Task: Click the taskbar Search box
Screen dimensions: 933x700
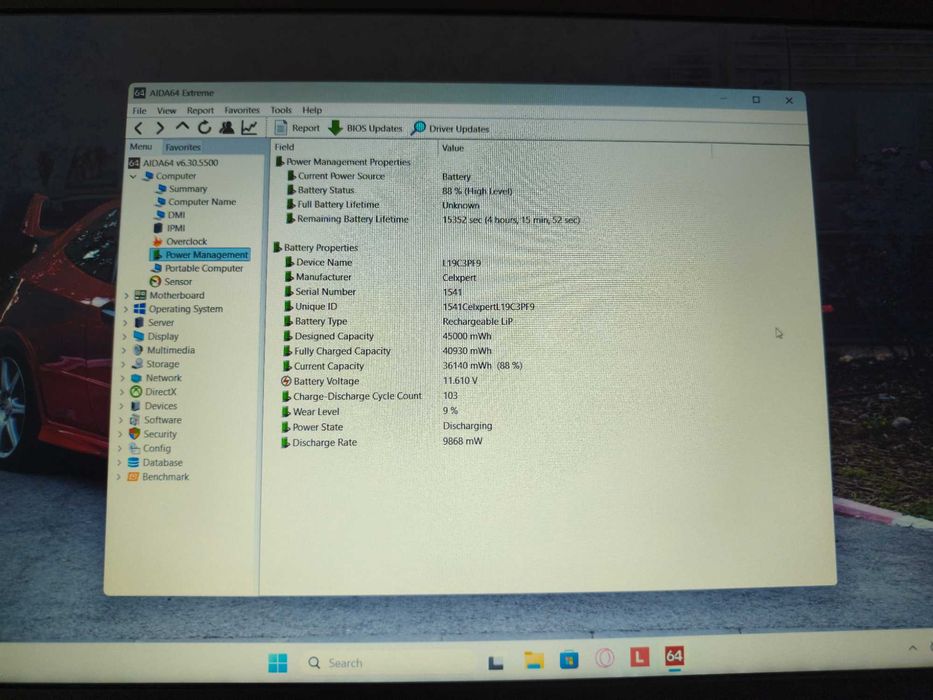Action: [x=387, y=662]
